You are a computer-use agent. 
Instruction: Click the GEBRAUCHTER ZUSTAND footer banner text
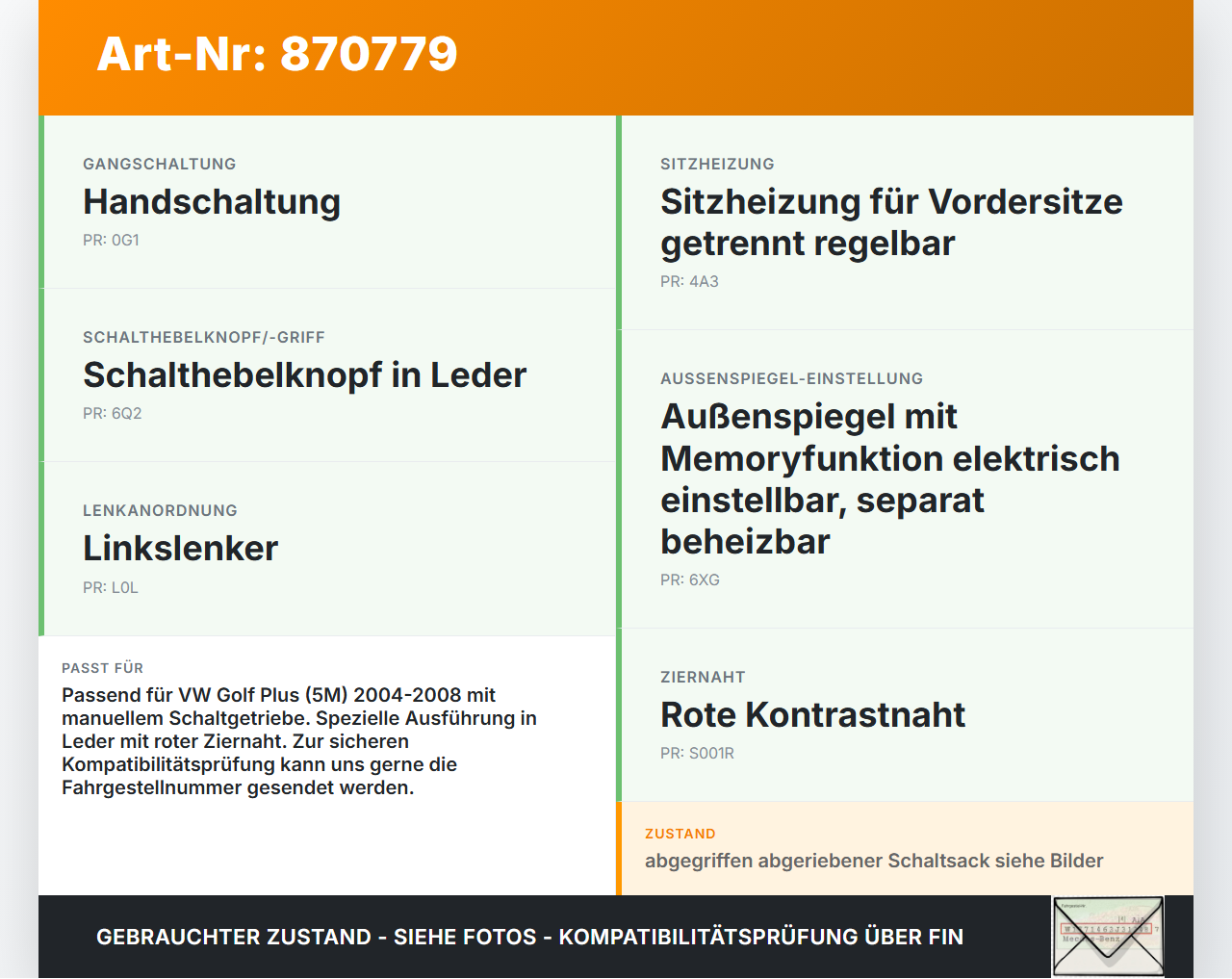click(x=529, y=937)
